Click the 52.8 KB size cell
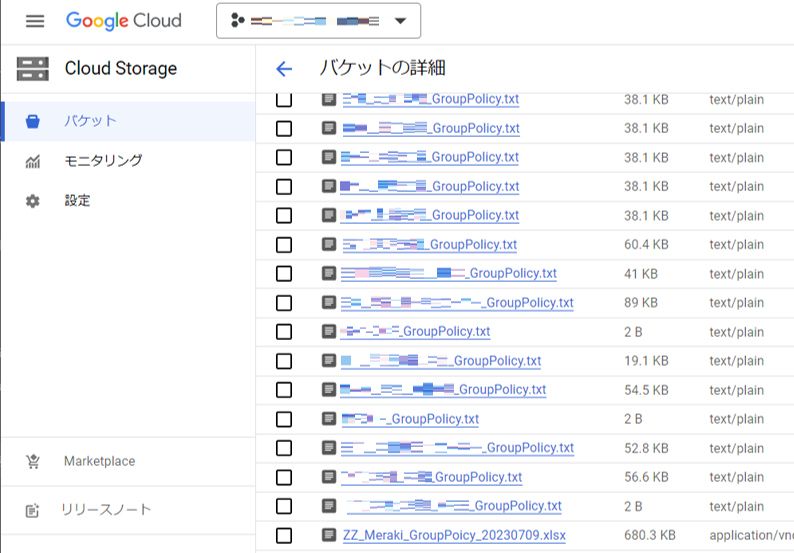The image size is (794, 553). 646,448
